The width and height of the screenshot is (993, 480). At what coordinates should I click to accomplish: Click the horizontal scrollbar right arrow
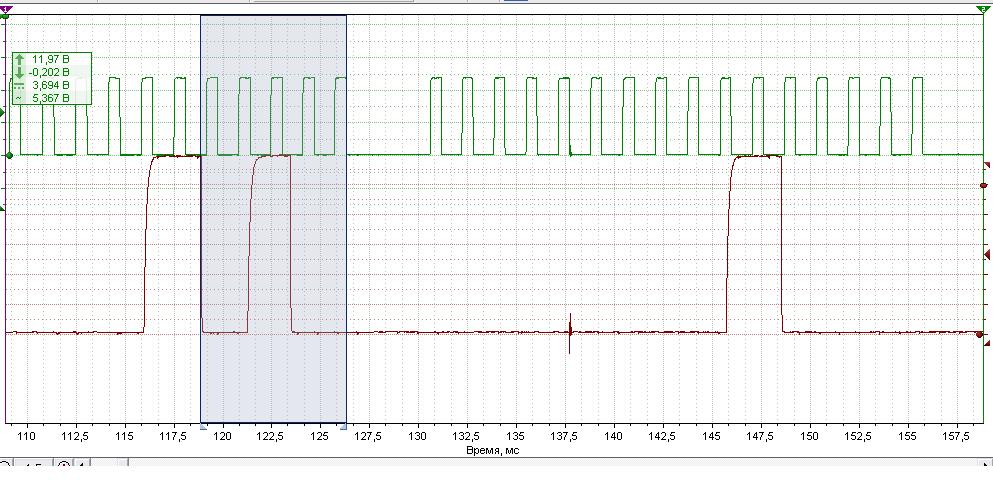click(x=985, y=465)
